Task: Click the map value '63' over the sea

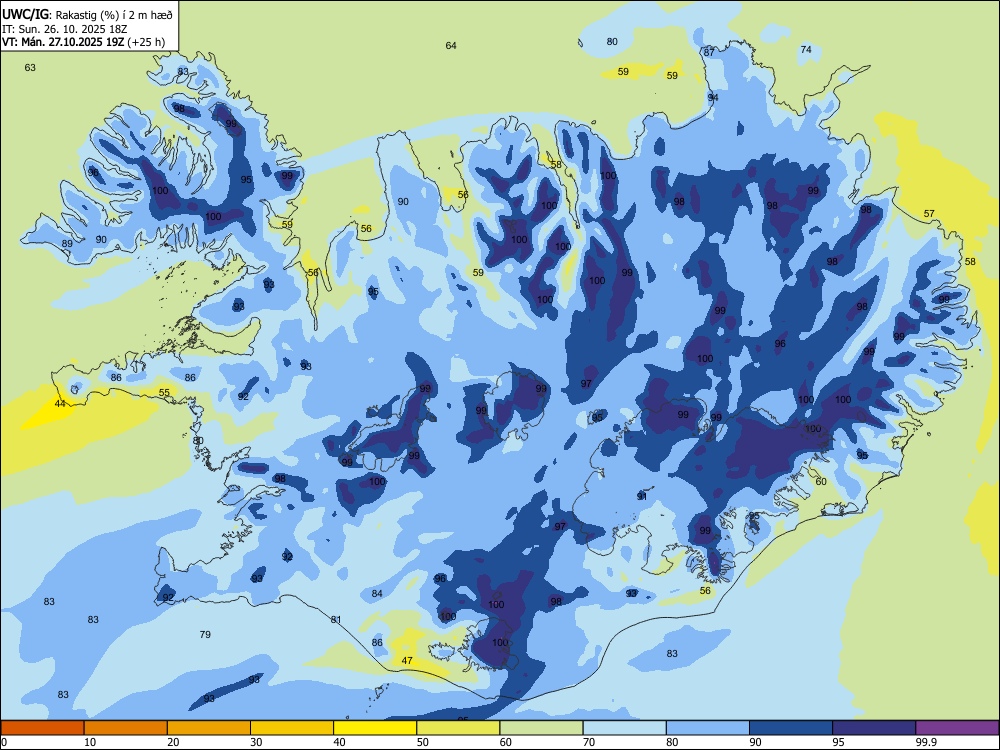Action: point(30,68)
